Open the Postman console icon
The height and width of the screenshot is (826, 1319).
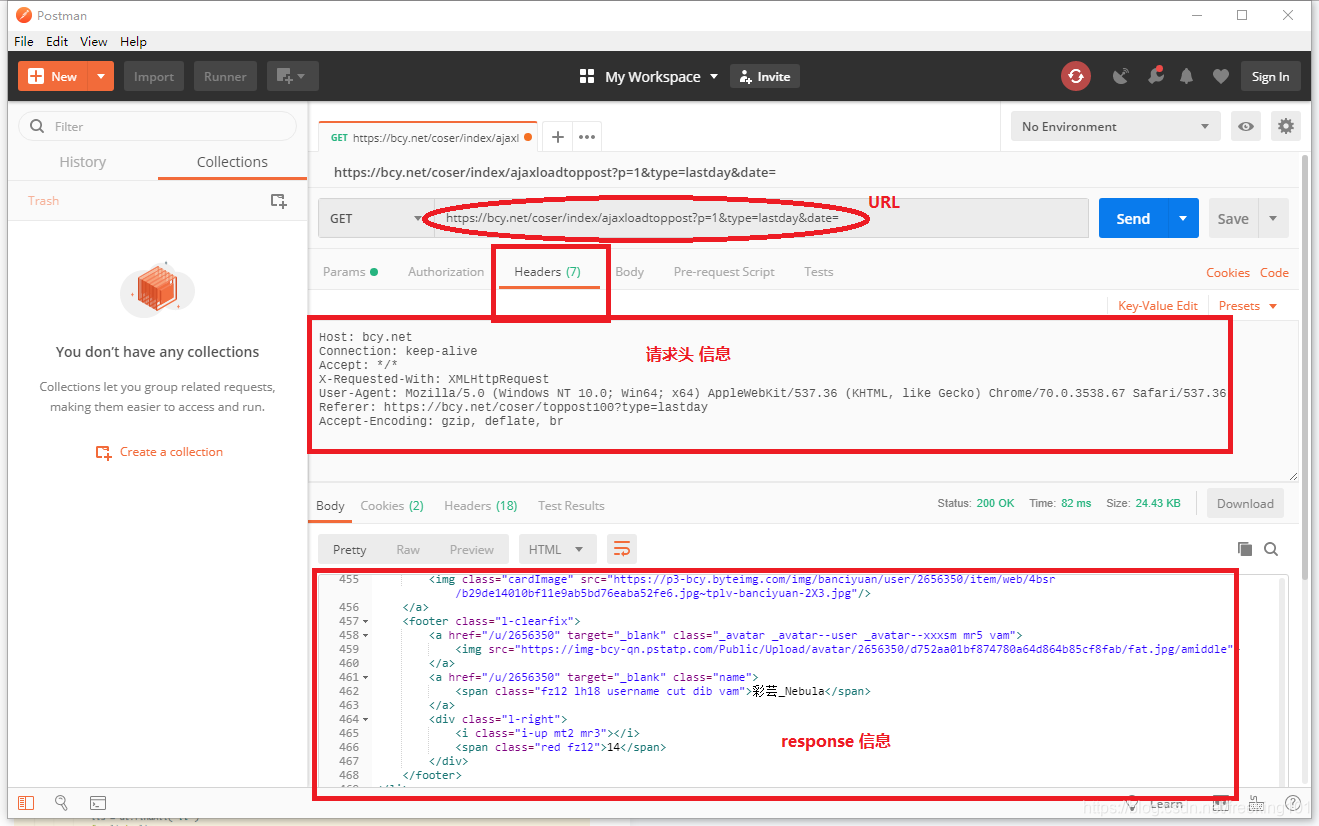pyautogui.click(x=98, y=802)
